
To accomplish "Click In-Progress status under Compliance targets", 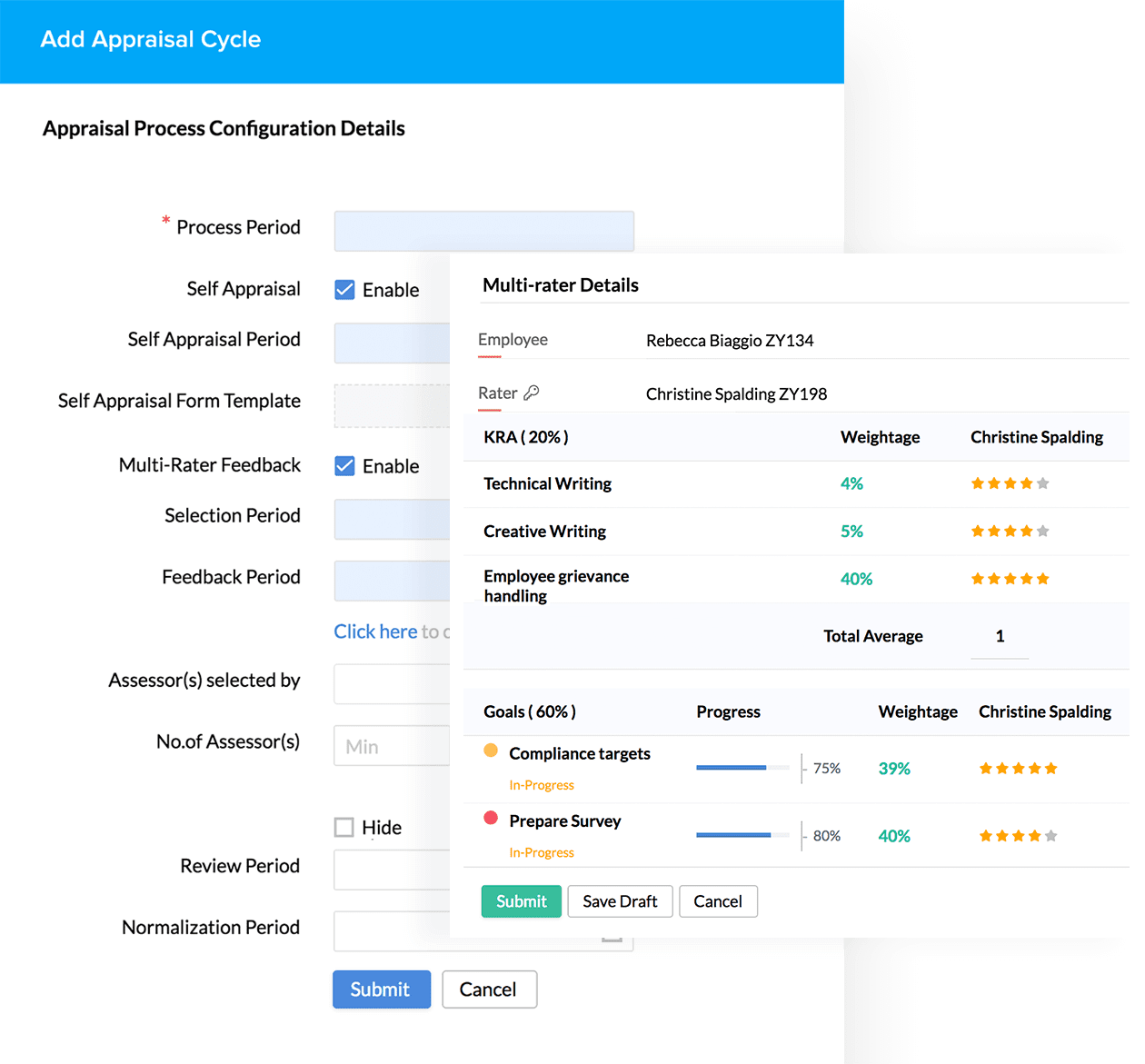I will [x=542, y=785].
